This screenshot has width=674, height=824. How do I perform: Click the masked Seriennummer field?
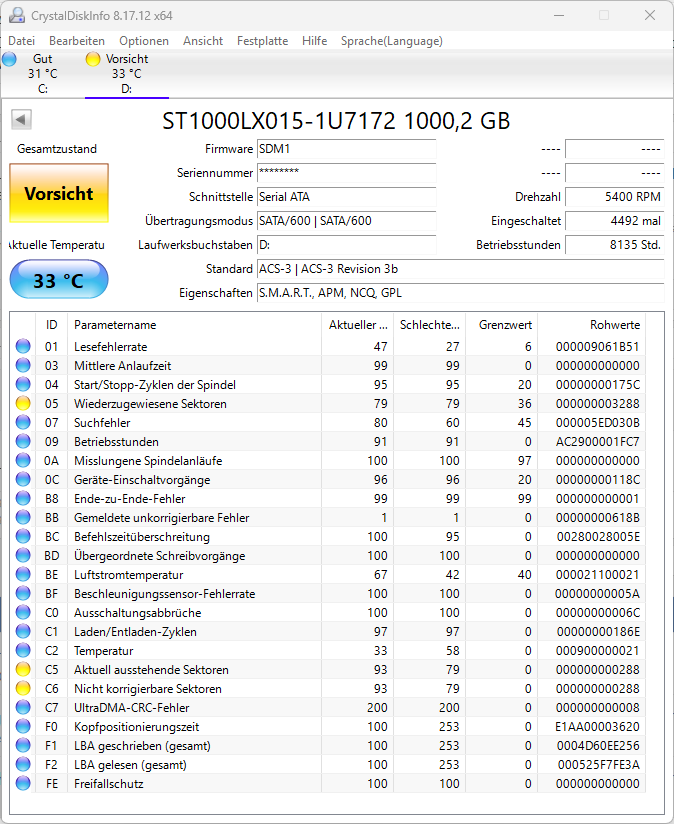pyautogui.click(x=347, y=173)
